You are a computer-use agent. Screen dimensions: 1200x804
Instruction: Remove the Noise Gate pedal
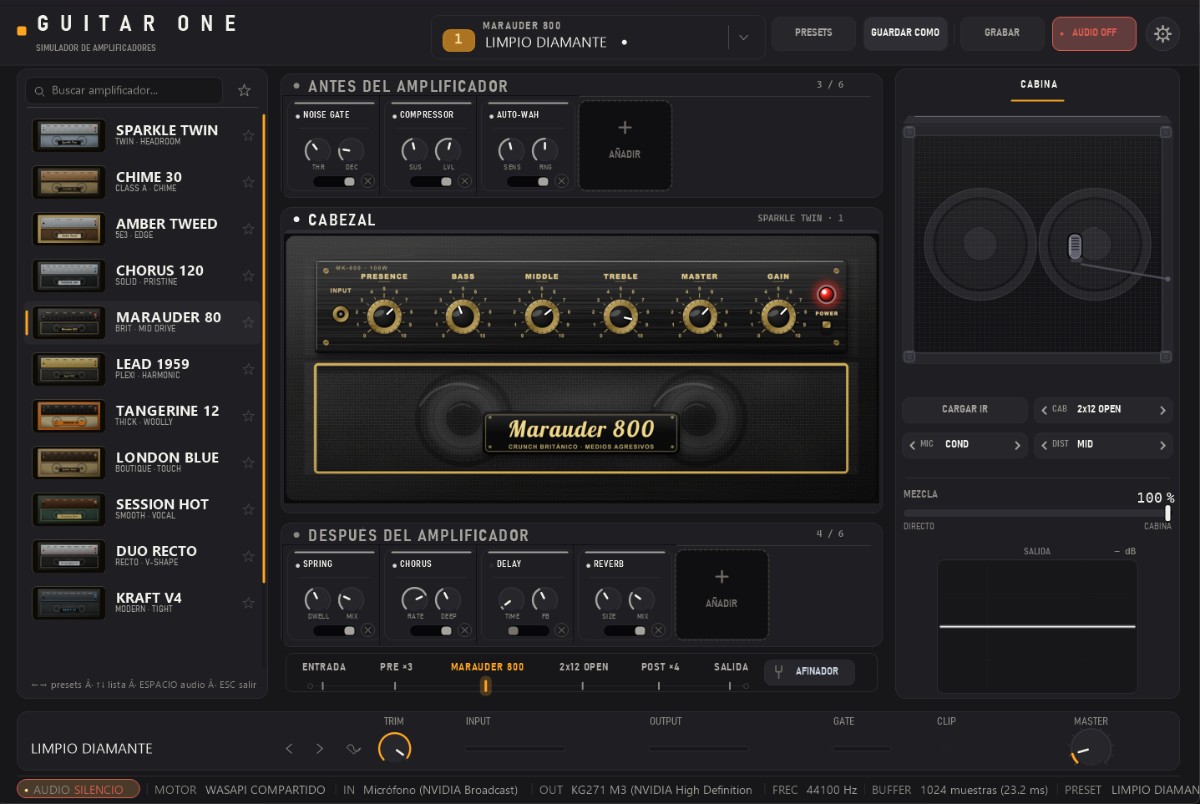(368, 181)
